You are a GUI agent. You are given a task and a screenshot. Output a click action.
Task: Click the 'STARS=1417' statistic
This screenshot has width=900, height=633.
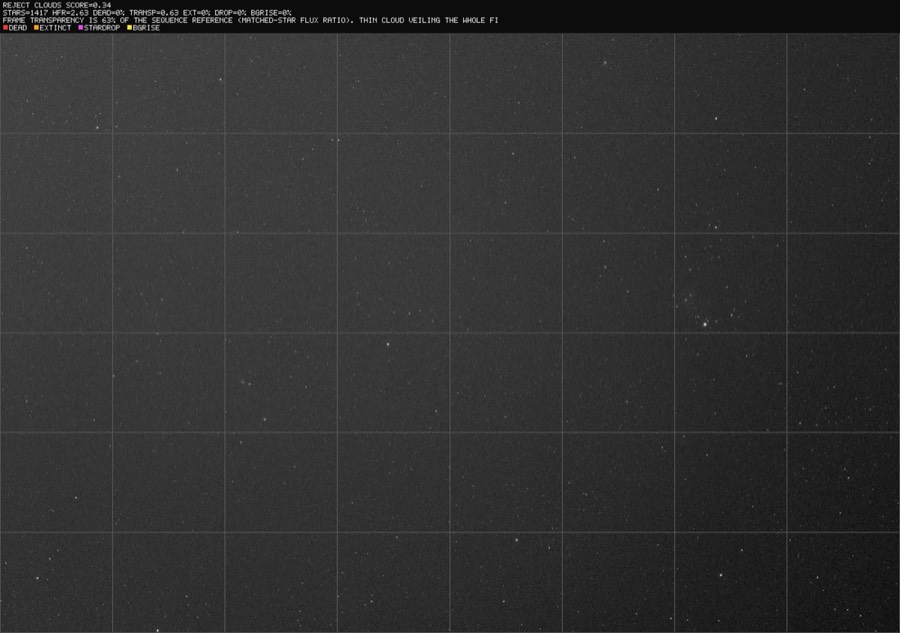[x=25, y=13]
